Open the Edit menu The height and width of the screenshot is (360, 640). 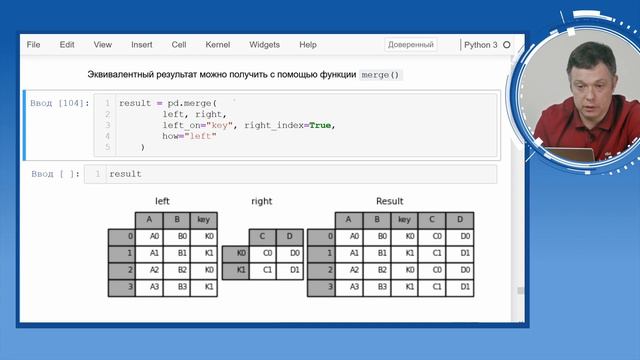pos(67,45)
